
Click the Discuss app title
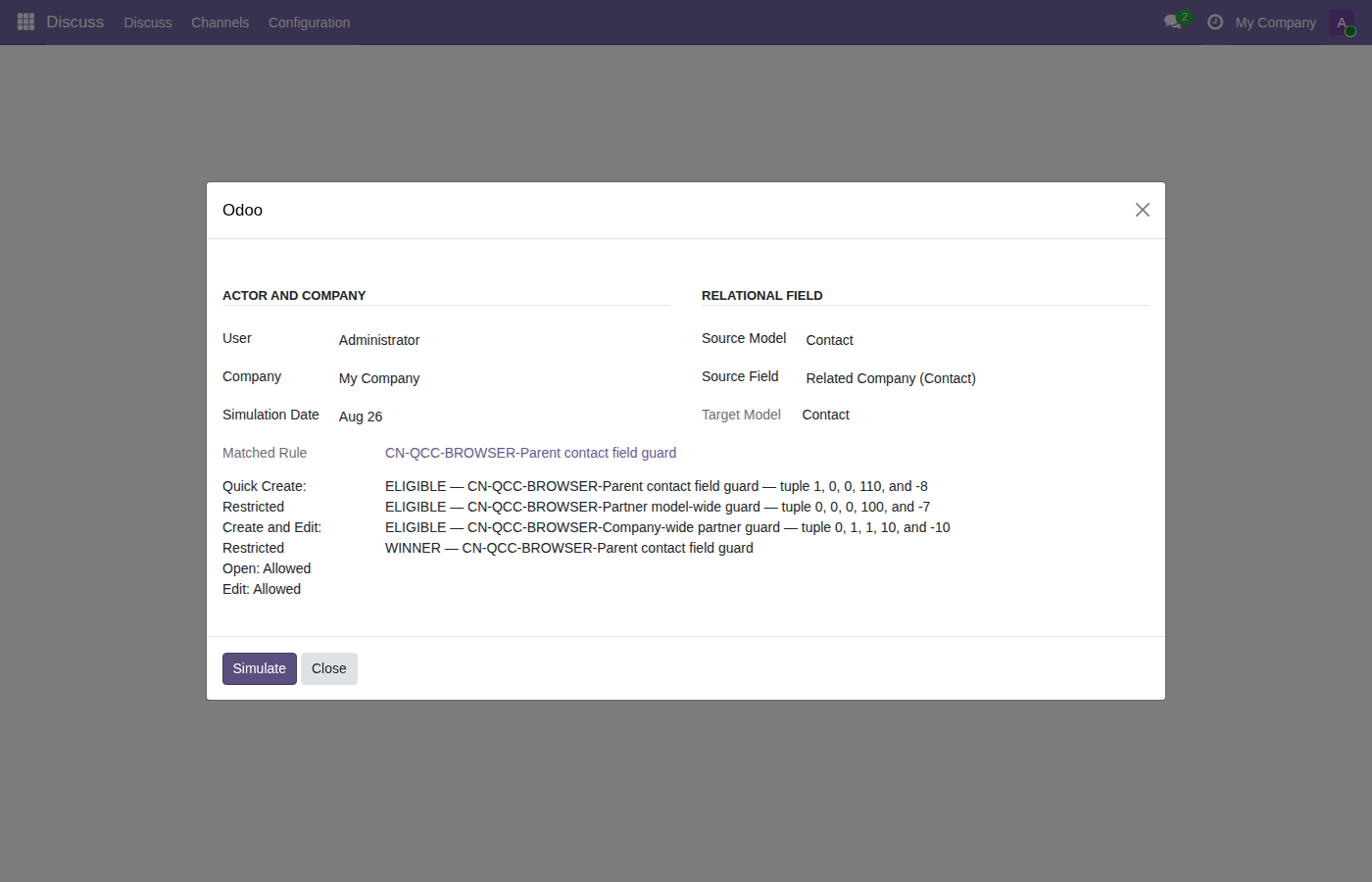tap(75, 22)
